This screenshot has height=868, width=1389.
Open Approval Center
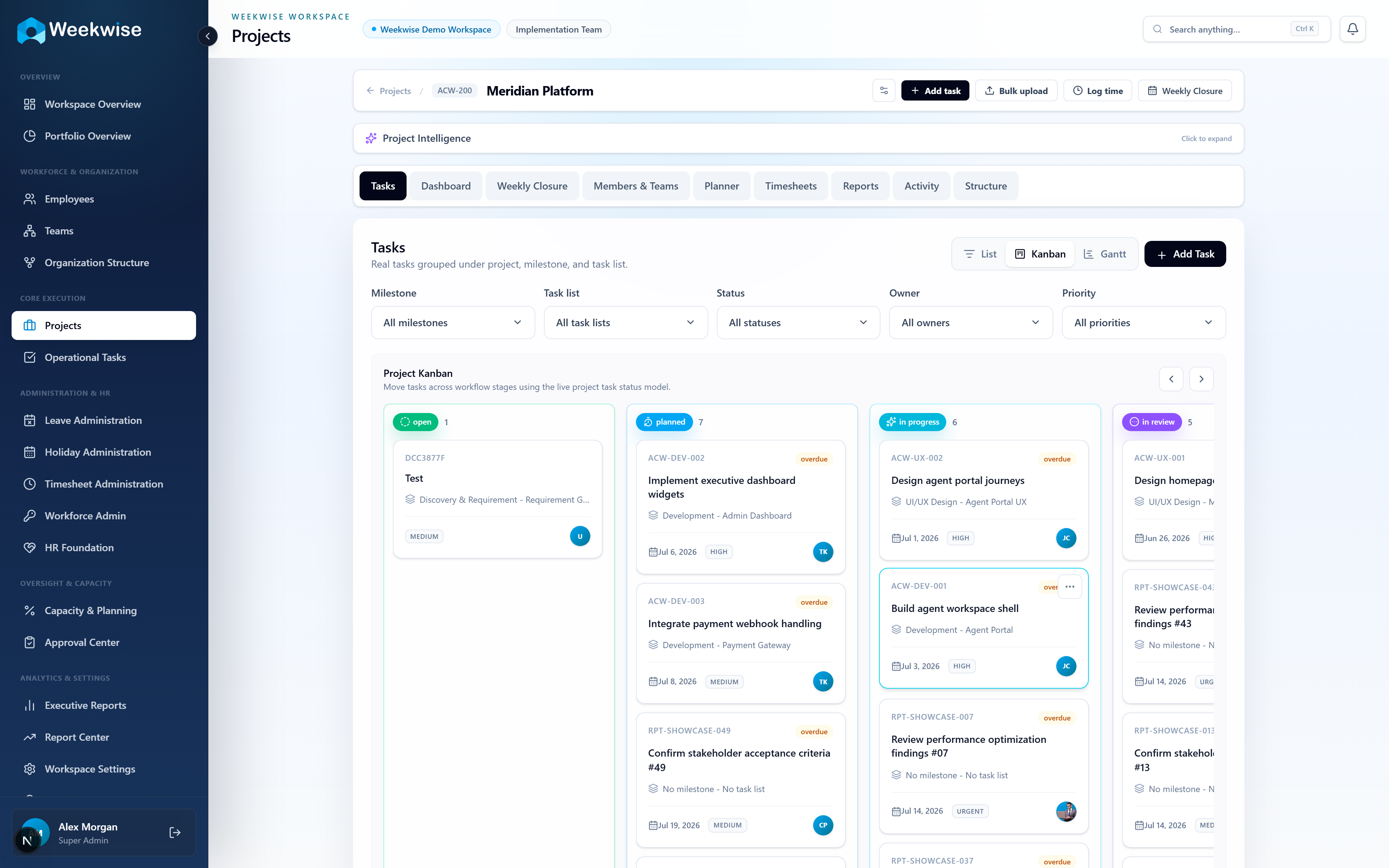coord(103,642)
